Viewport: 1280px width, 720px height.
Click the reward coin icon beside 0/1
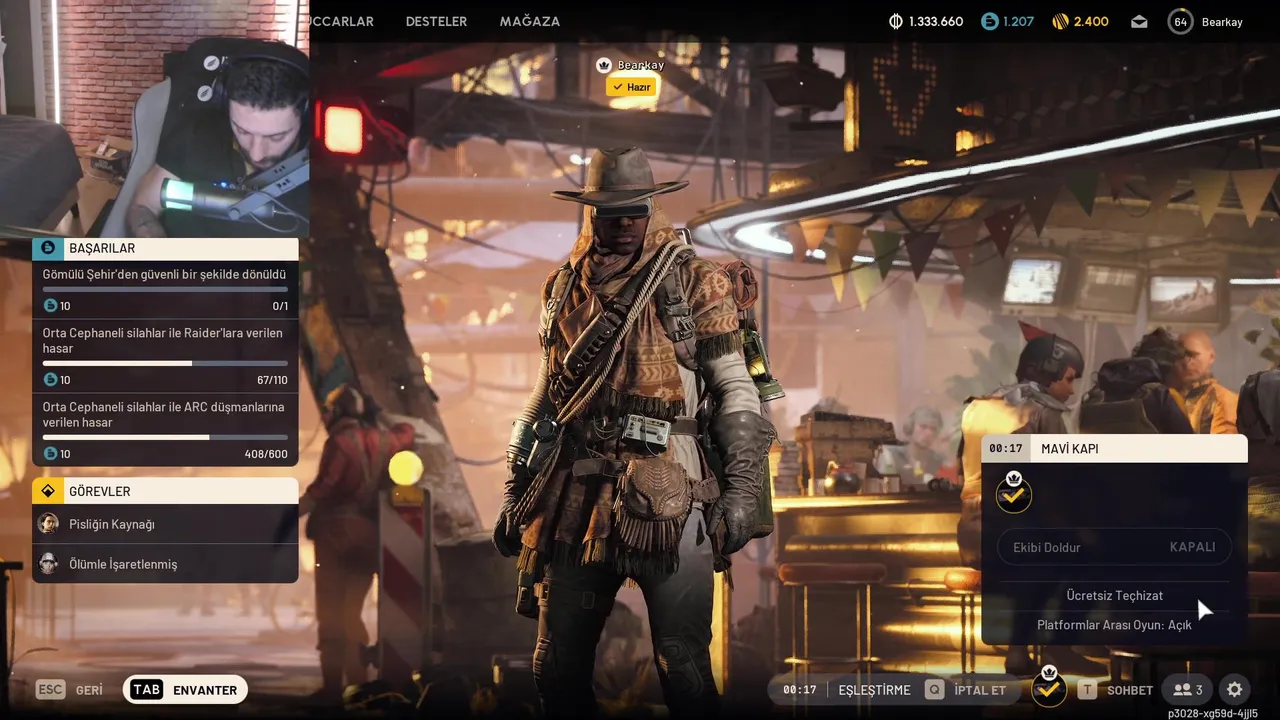point(50,306)
